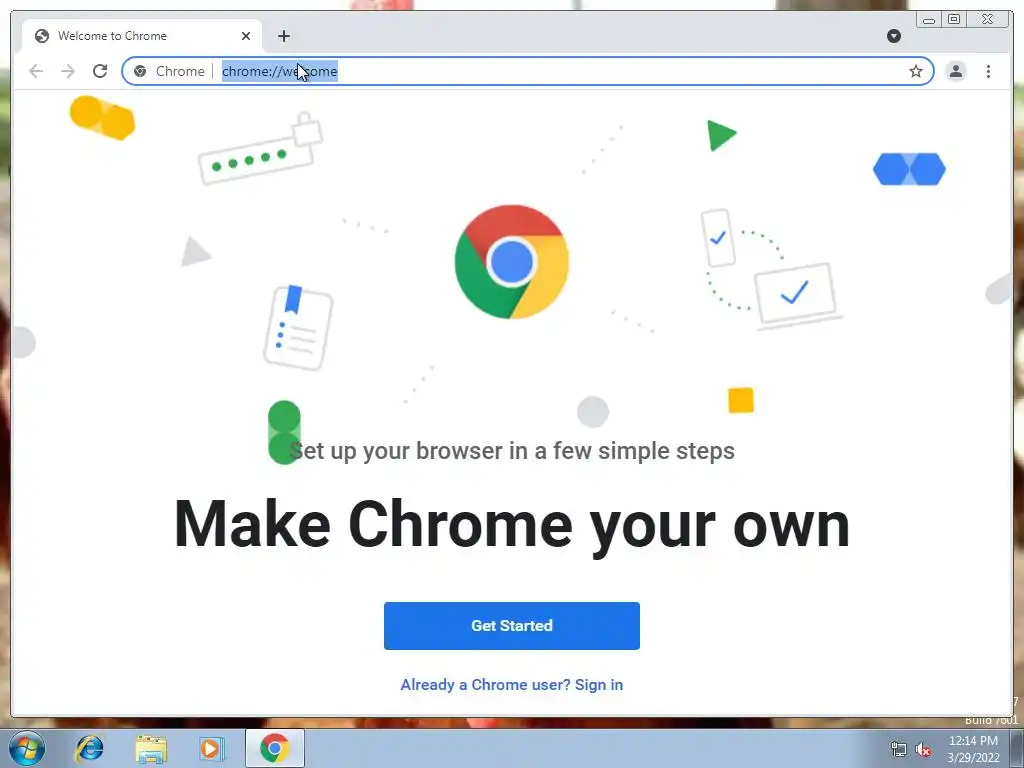1024x768 pixels.
Task: Click the Get Started button
Action: 511,626
